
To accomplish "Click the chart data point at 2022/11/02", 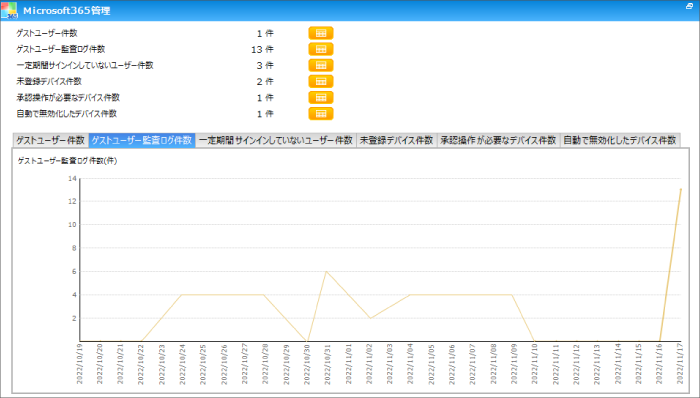I will pyautogui.click(x=370, y=318).
